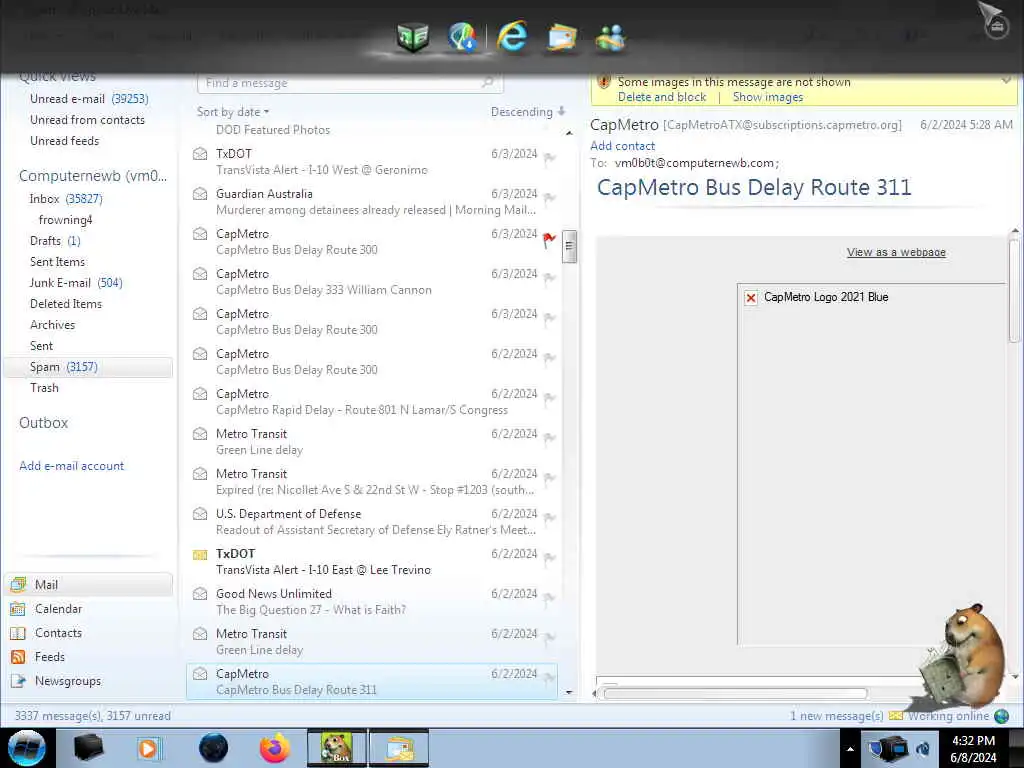Click the search magnifier in Find box

(x=487, y=83)
